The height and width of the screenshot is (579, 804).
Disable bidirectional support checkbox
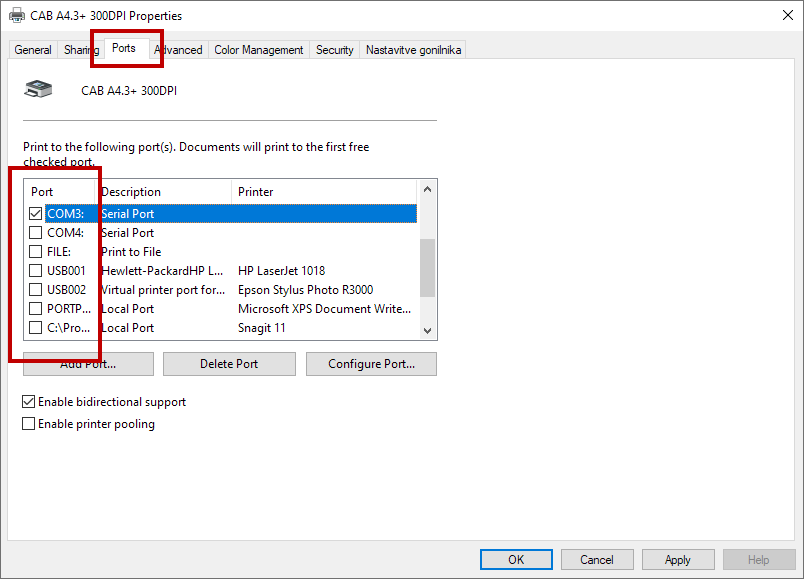(x=29, y=402)
